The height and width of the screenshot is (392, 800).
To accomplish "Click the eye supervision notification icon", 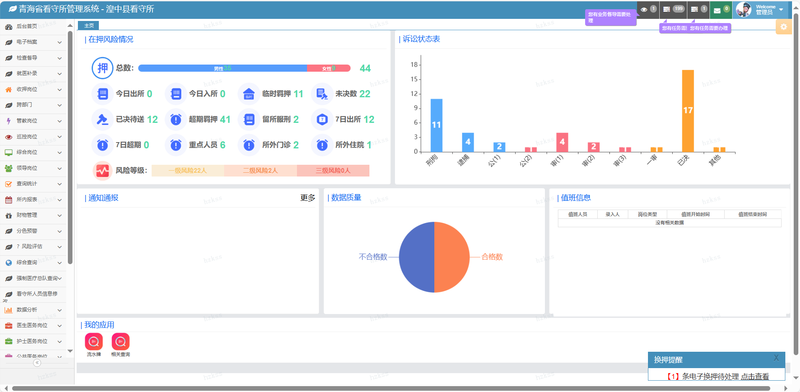I will 643,10.
